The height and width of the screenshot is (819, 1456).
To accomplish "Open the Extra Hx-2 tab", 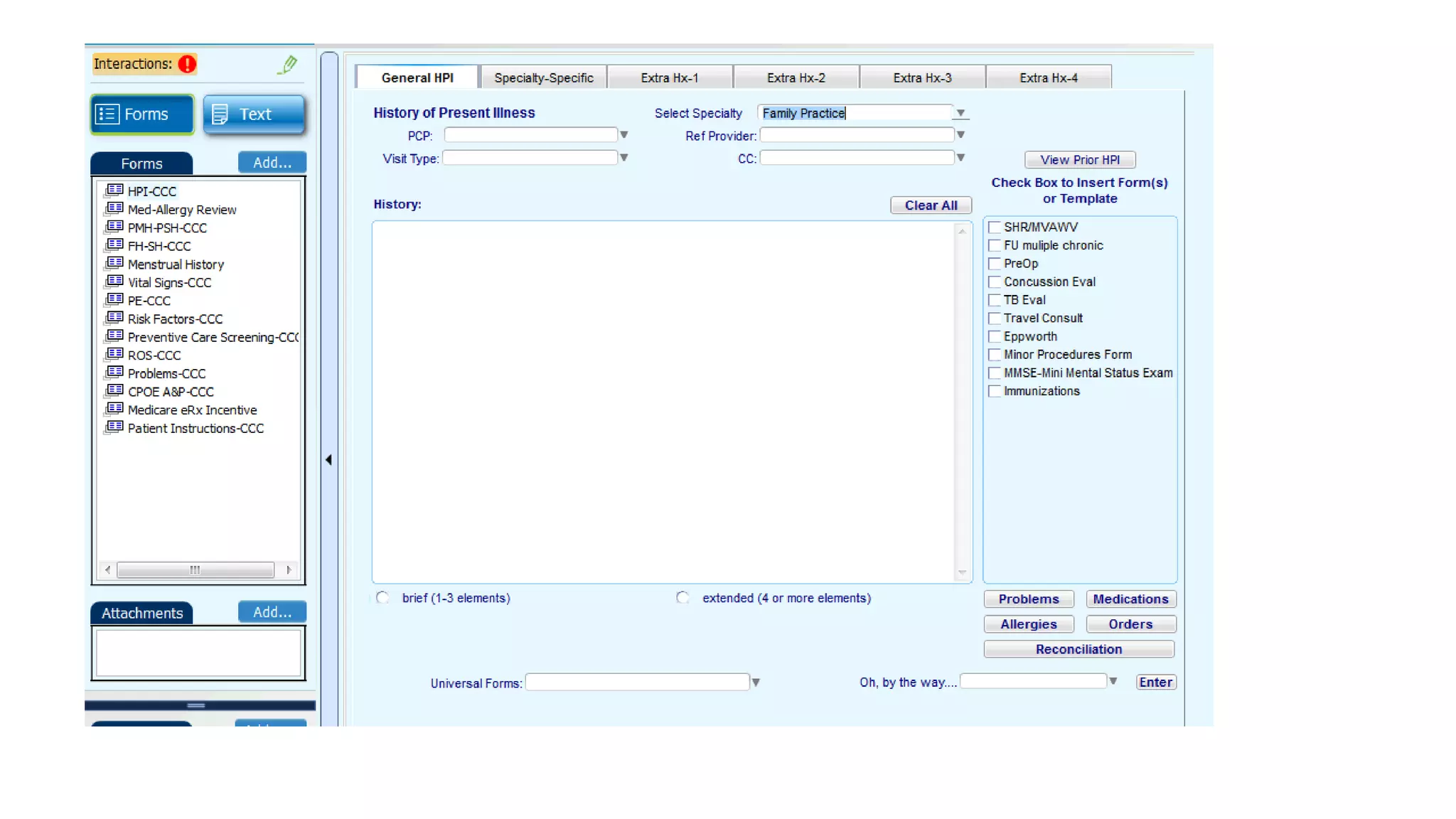I will (796, 77).
